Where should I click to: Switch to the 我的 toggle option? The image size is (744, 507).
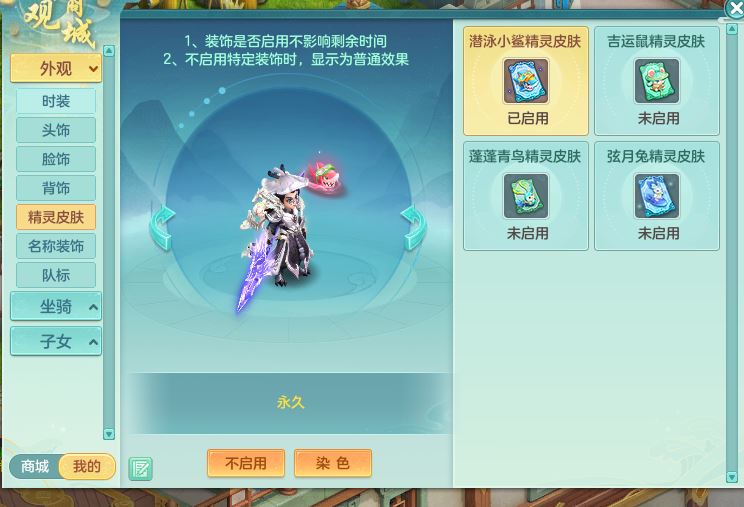pos(86,466)
